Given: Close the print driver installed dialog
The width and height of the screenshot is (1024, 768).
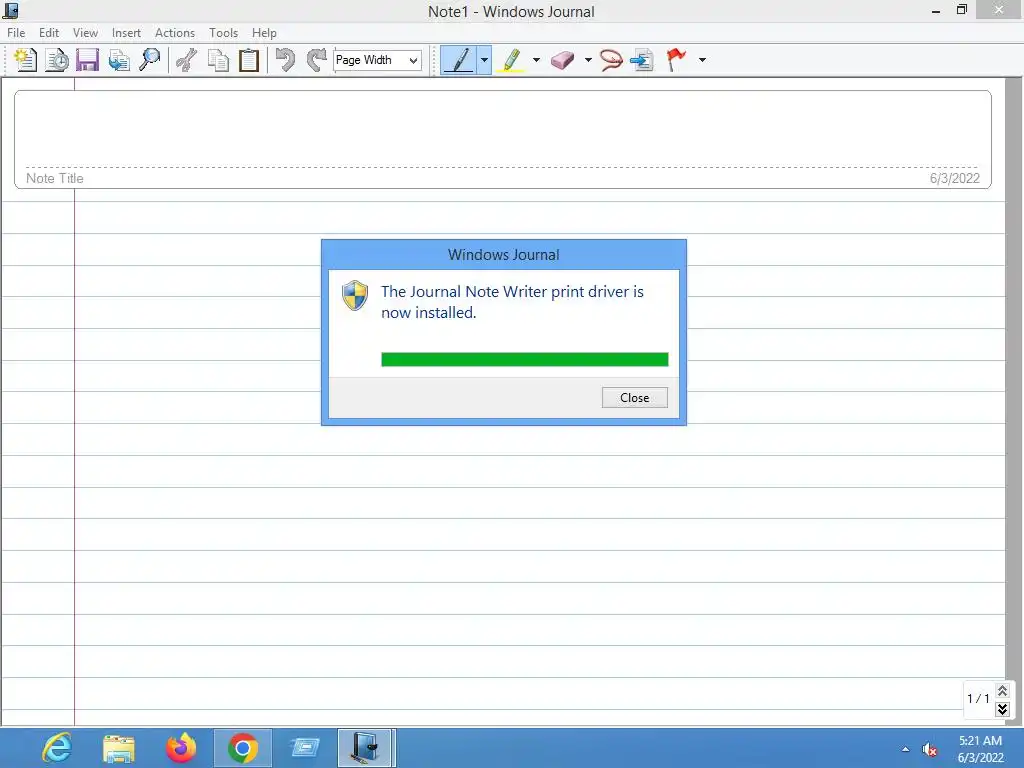Looking at the screenshot, I should 634,398.
